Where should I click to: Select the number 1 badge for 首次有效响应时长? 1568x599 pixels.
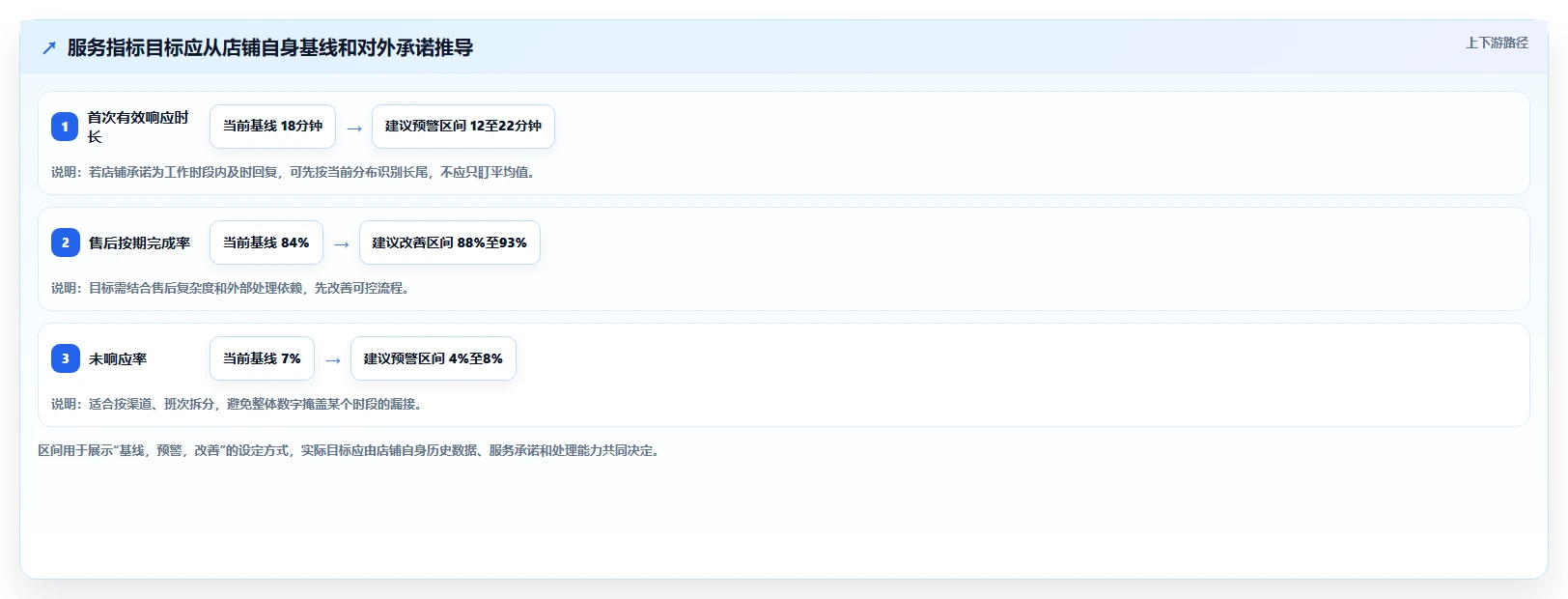pos(65,127)
